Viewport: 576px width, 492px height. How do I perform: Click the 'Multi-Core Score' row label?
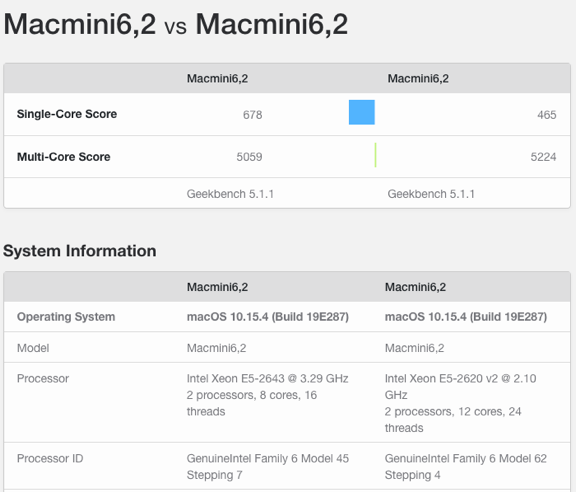click(x=64, y=157)
